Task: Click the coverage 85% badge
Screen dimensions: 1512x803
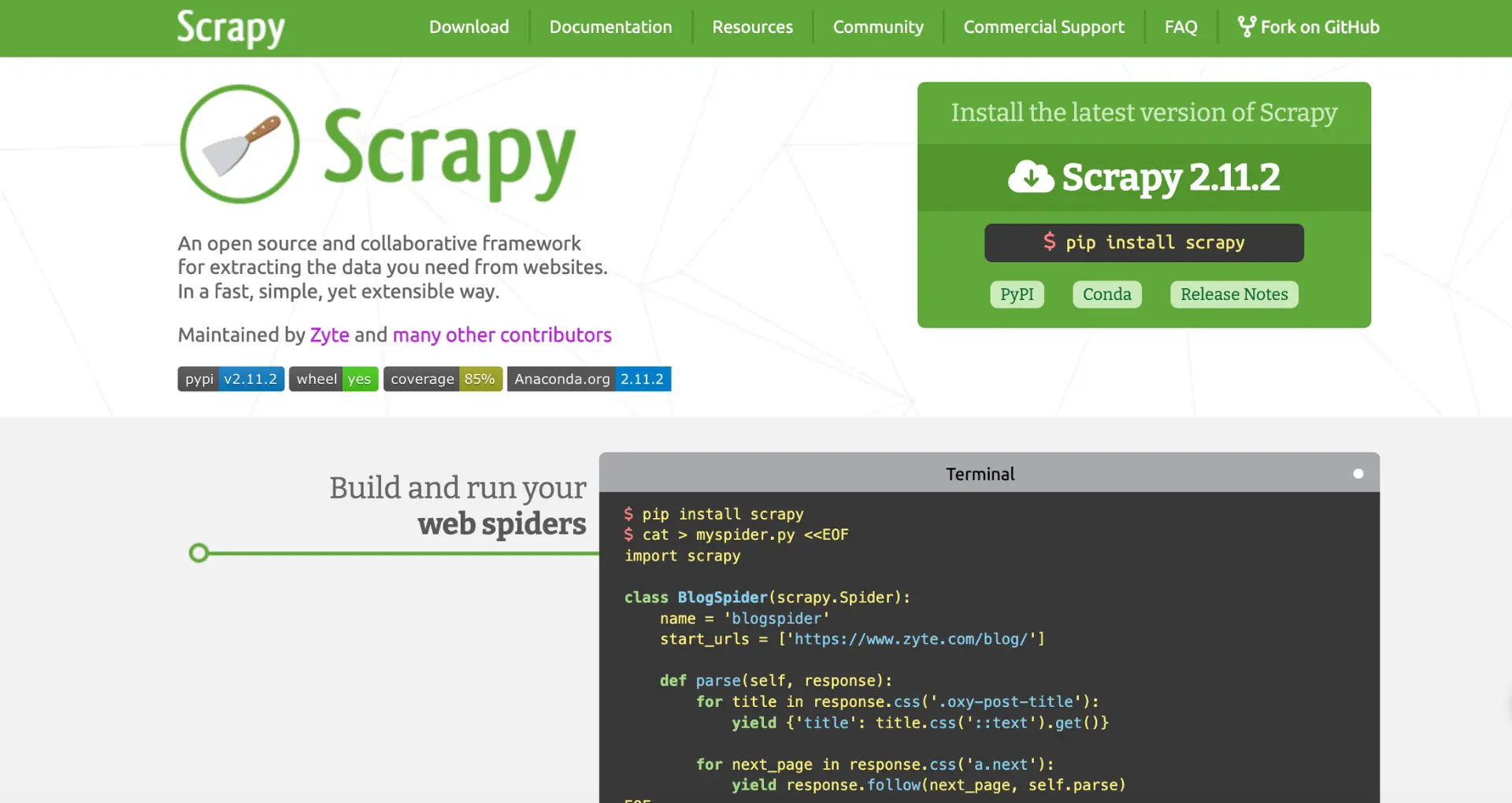Action: (x=443, y=379)
